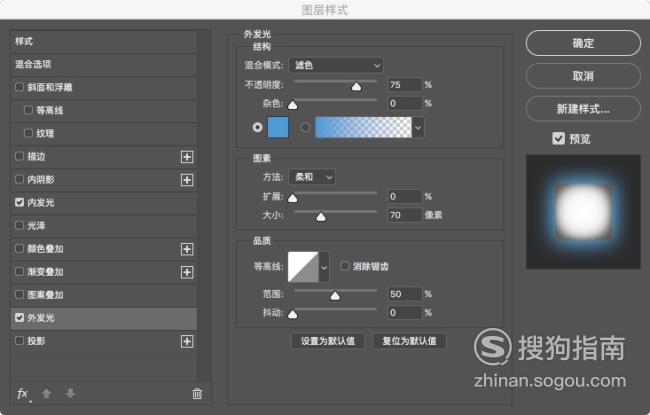This screenshot has height=415, width=650.
Task: Click the 杂色 noise slider handle
Action: pyautogui.click(x=293, y=105)
